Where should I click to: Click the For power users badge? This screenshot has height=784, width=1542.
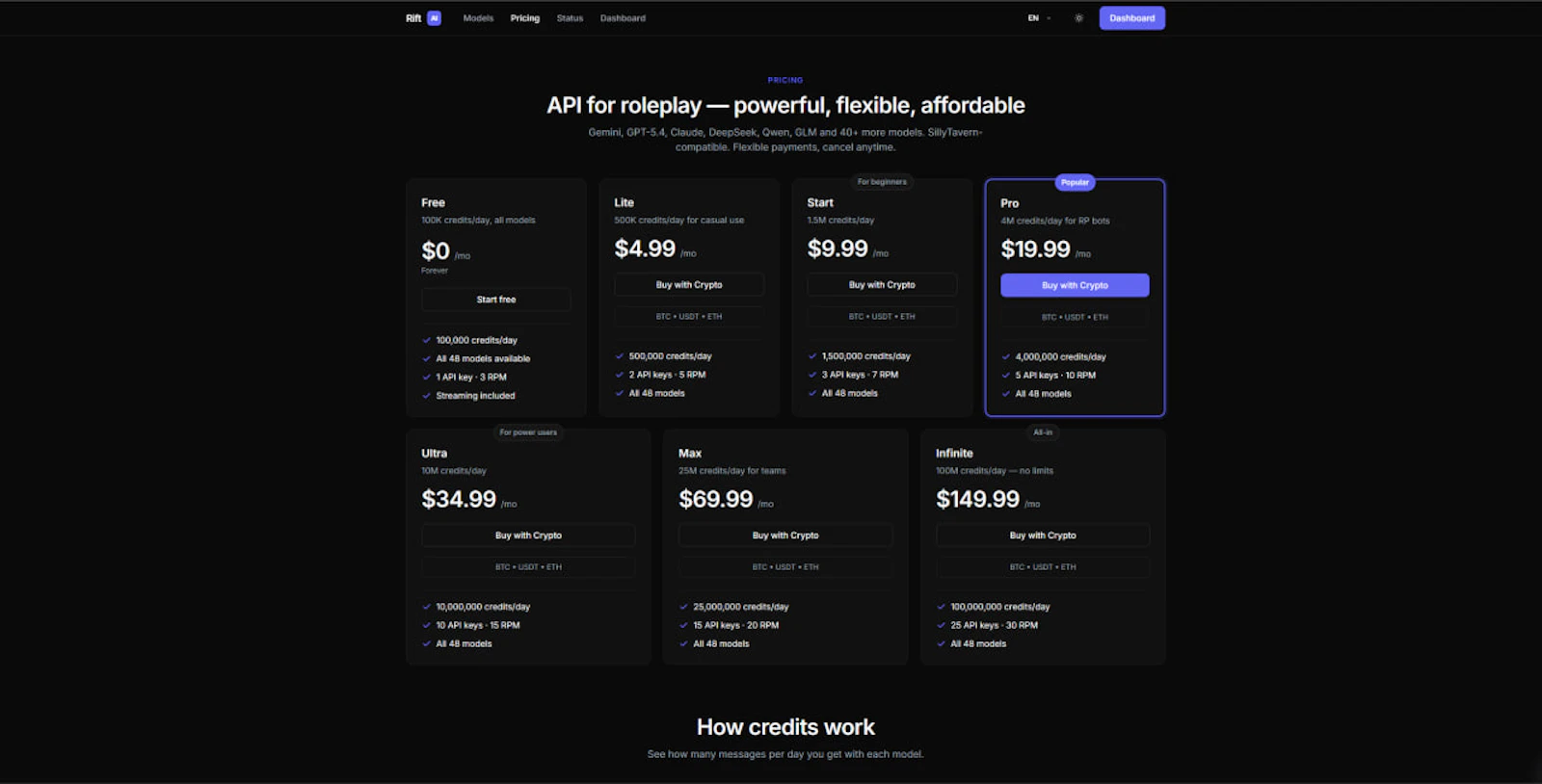(528, 432)
